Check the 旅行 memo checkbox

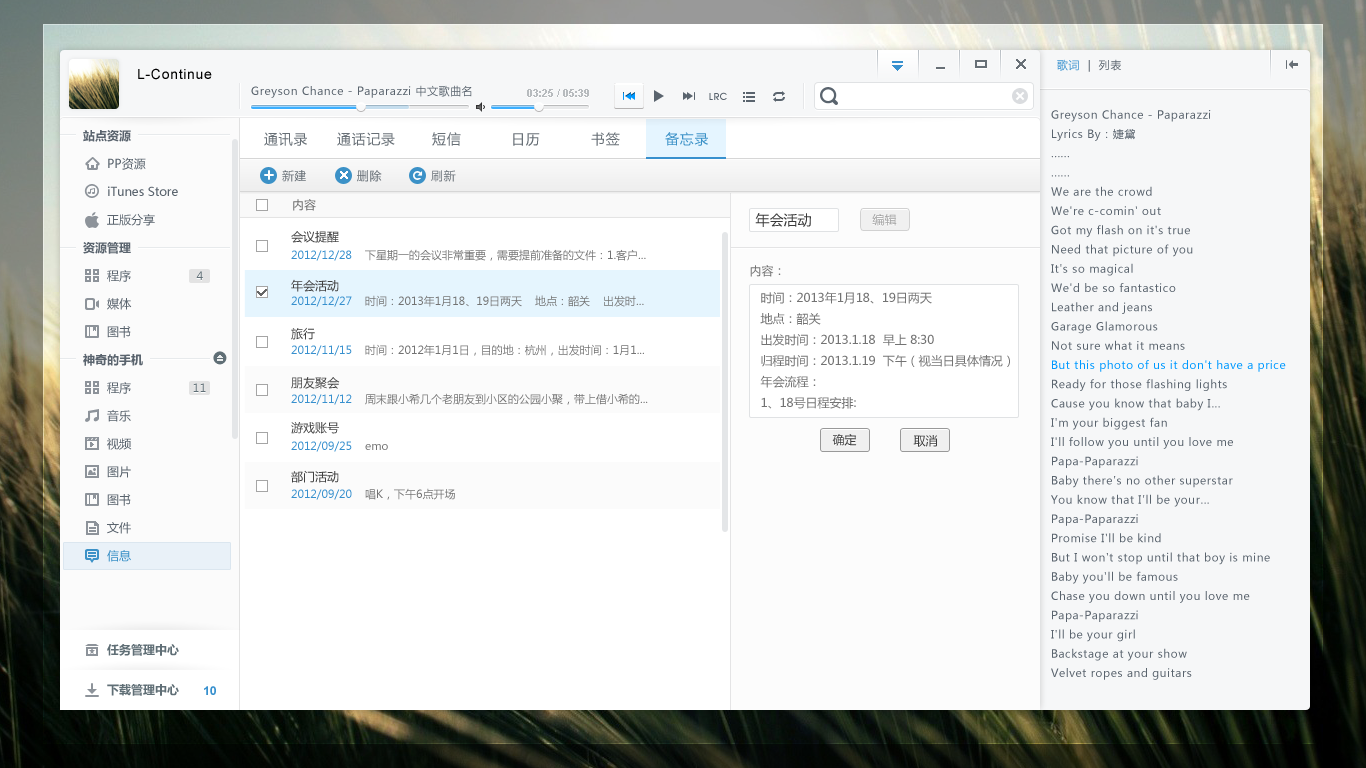tap(262, 342)
